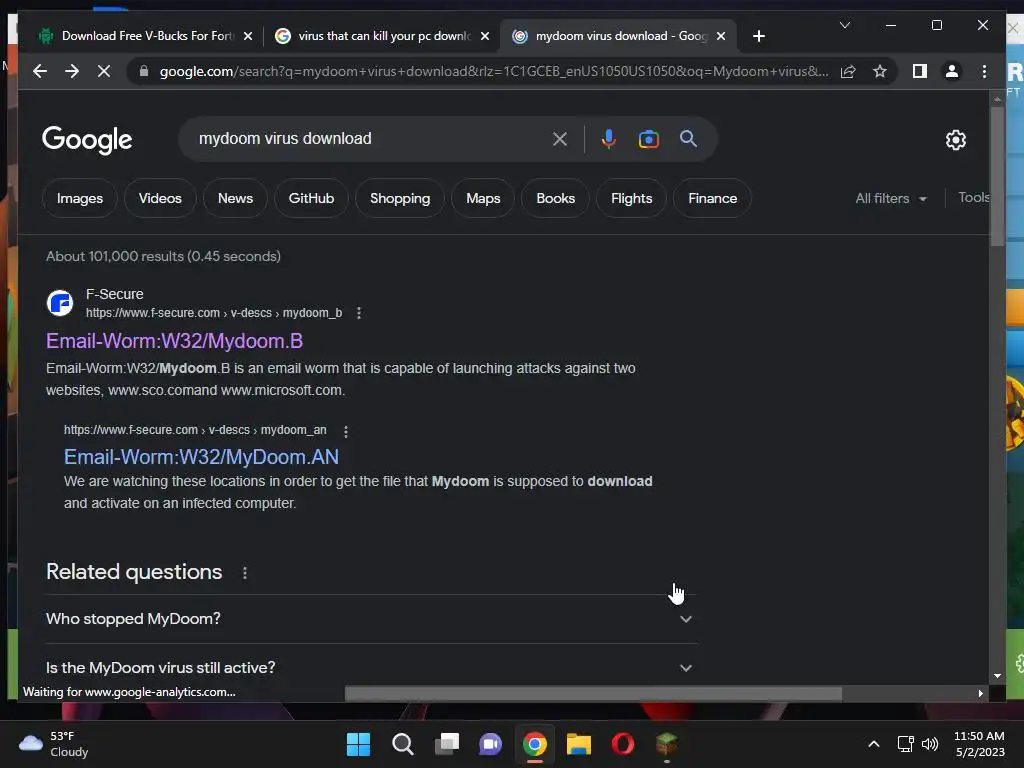Viewport: 1024px width, 768px height.
Task: Click the address bar URL
Action: [494, 71]
